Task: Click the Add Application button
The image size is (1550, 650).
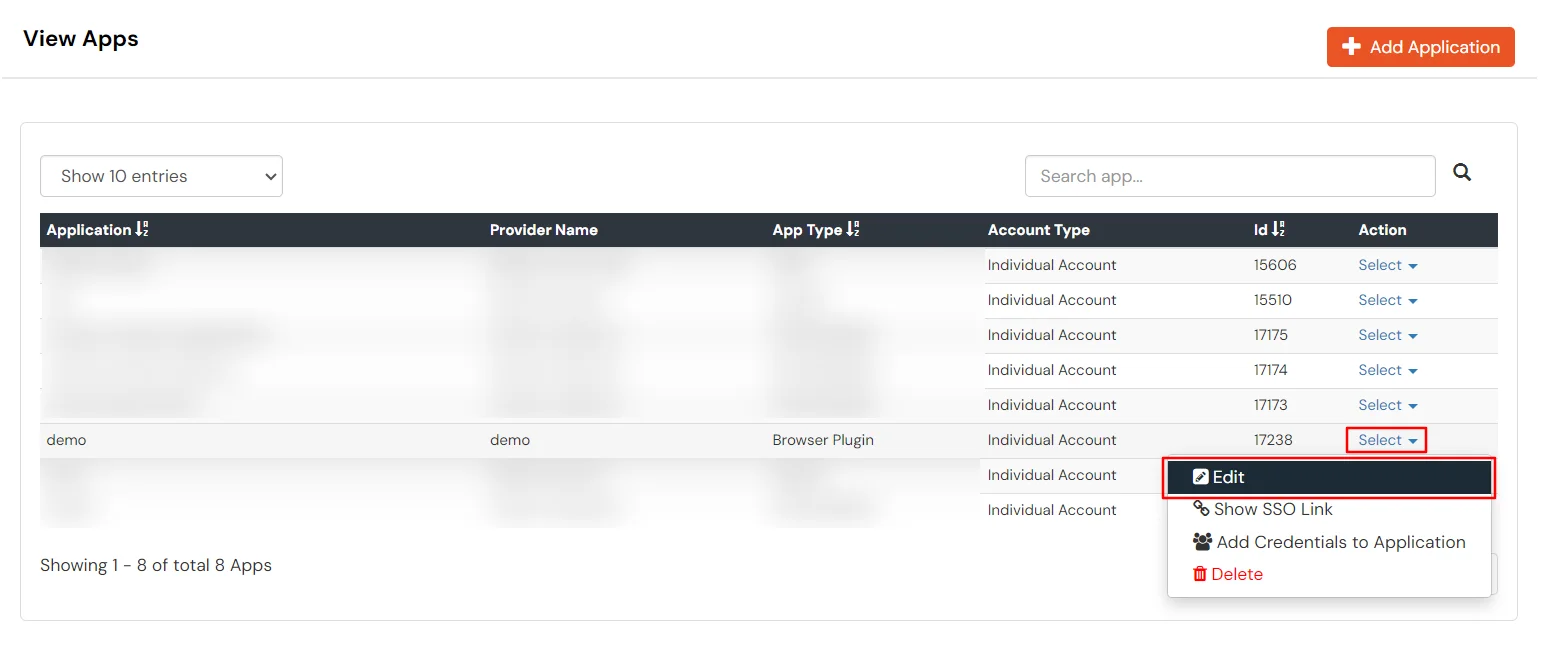Action: 1419,46
